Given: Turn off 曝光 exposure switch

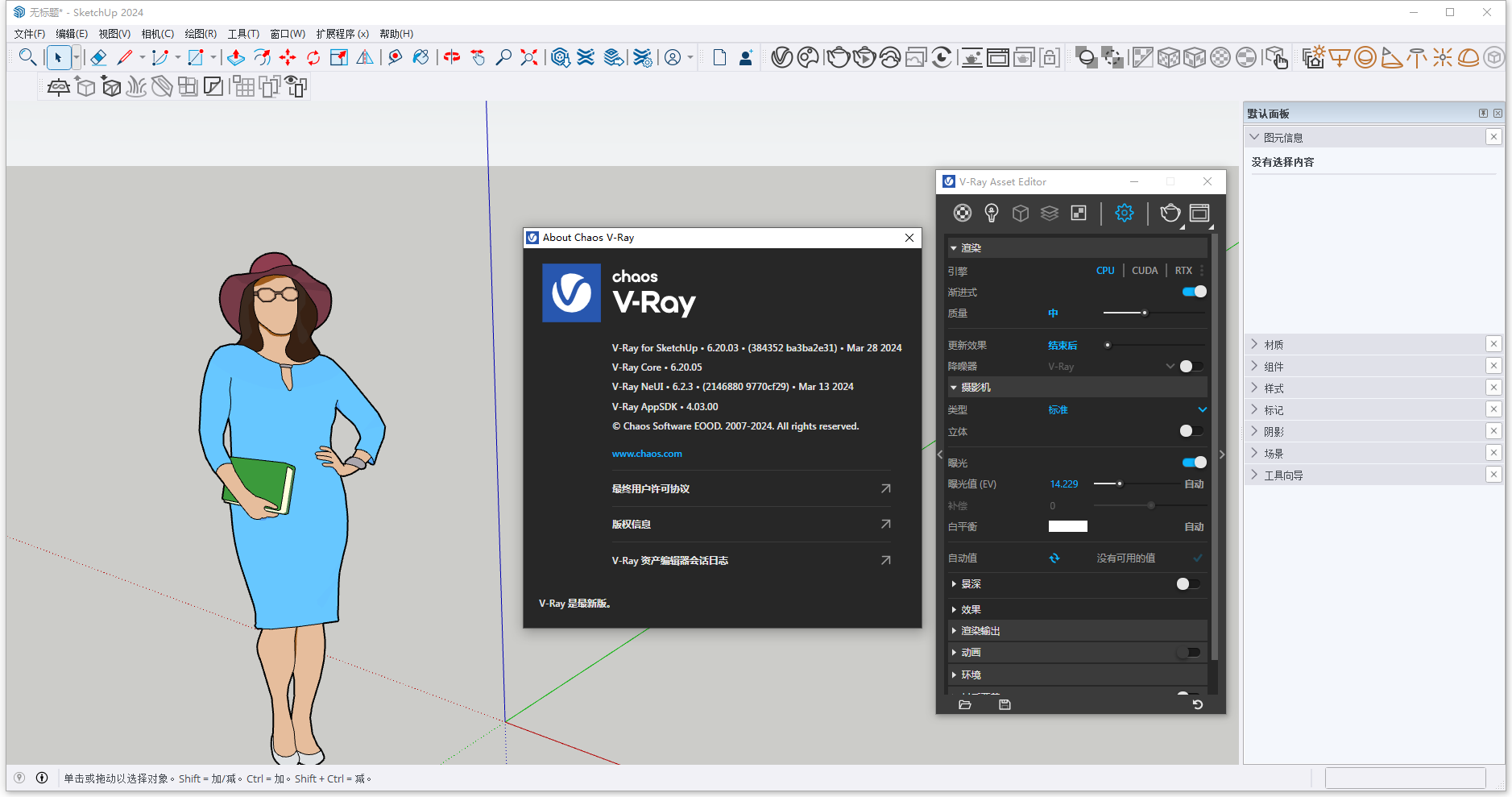Looking at the screenshot, I should [x=1194, y=463].
